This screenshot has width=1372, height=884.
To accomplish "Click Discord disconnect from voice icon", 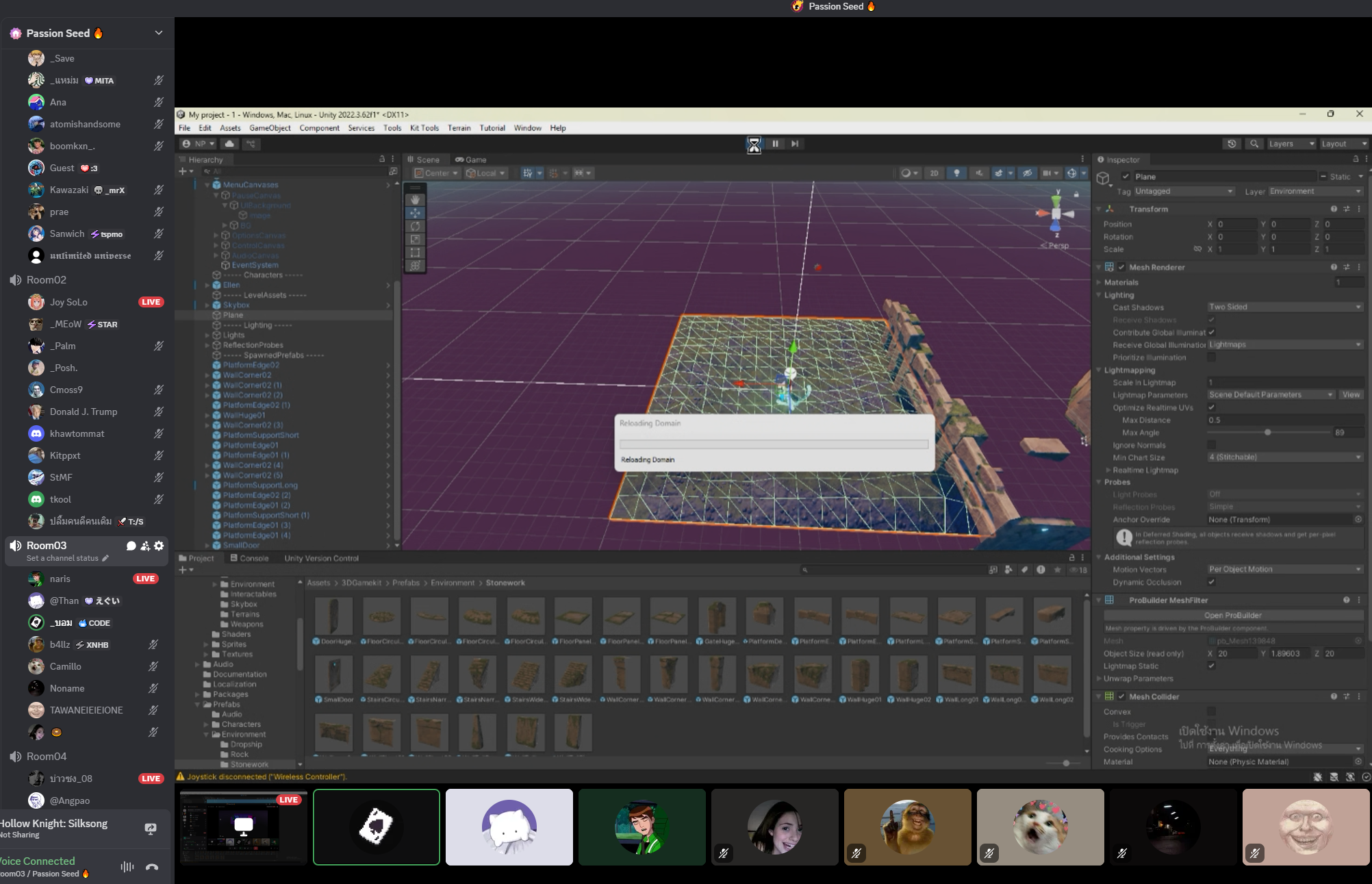I will [x=152, y=867].
